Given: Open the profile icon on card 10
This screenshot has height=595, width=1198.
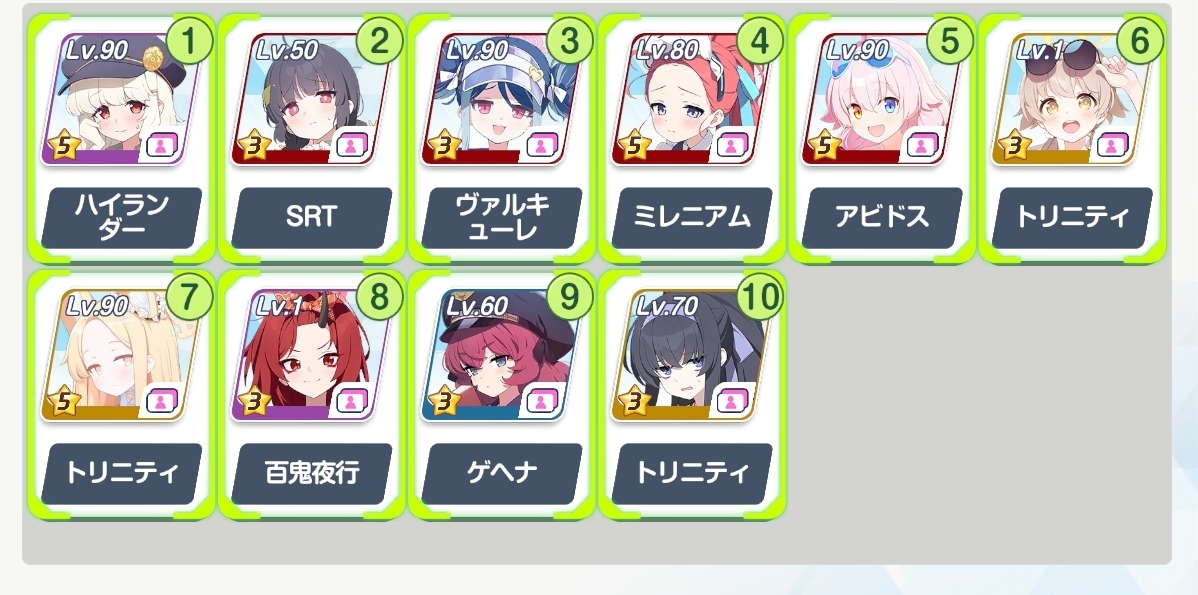Looking at the screenshot, I should (731, 400).
